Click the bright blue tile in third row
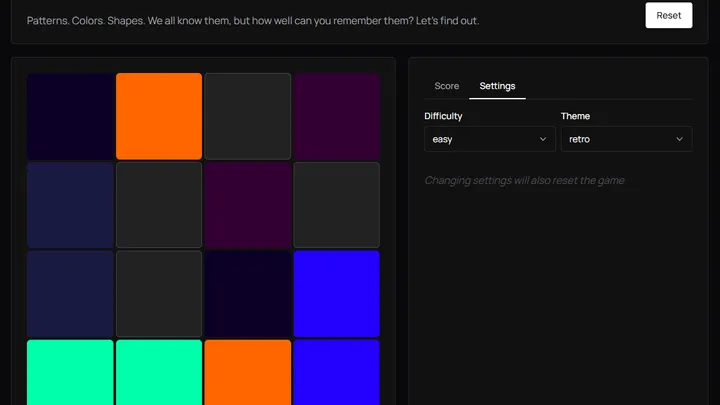 [x=336, y=294]
